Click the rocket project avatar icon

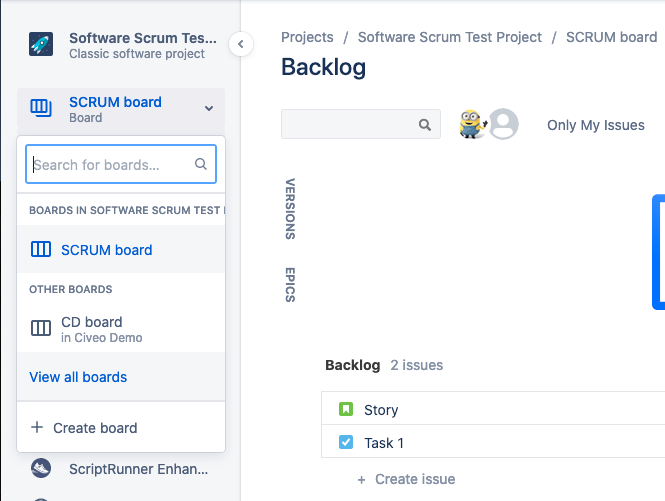tap(41, 45)
